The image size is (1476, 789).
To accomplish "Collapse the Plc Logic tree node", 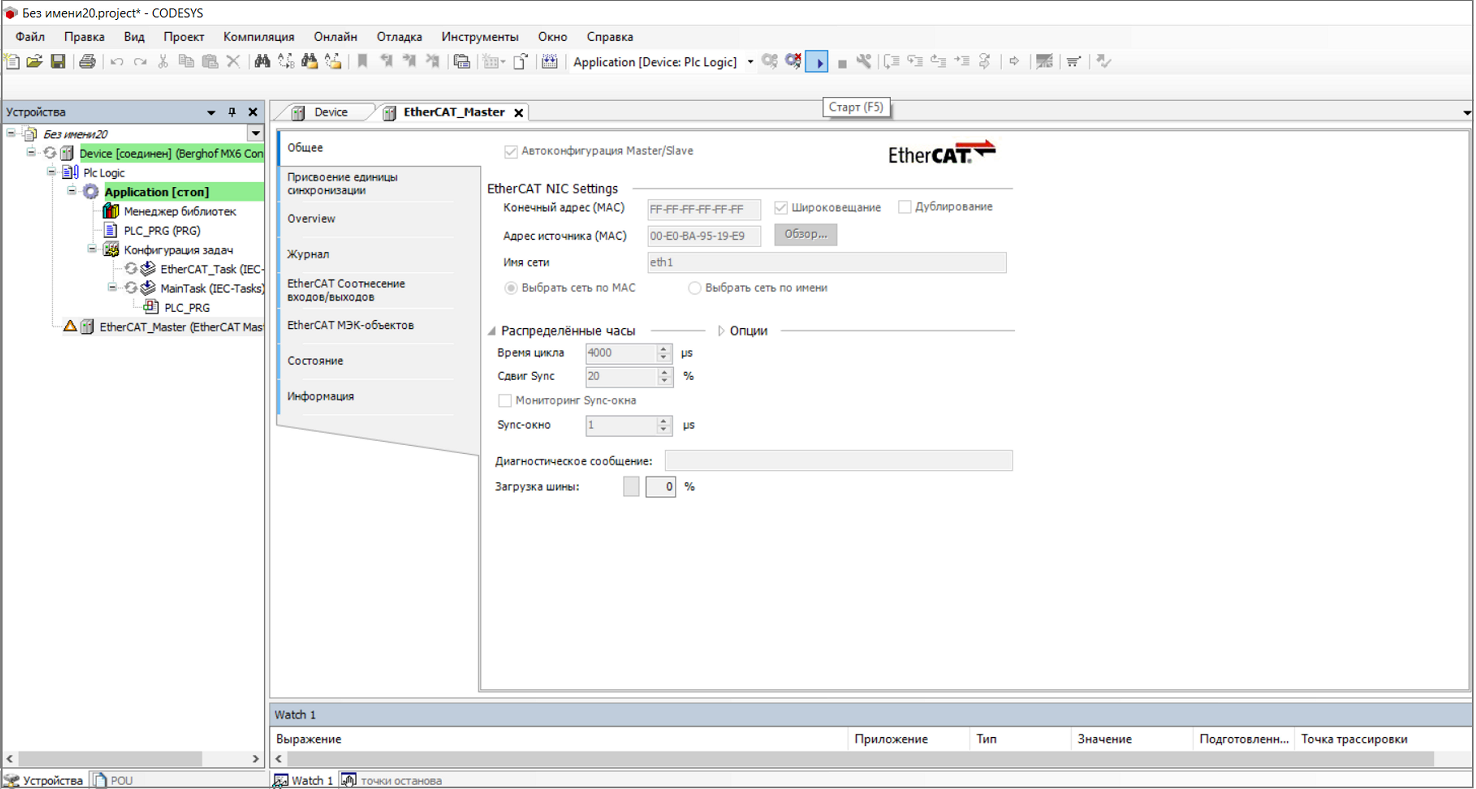I will click(x=51, y=172).
